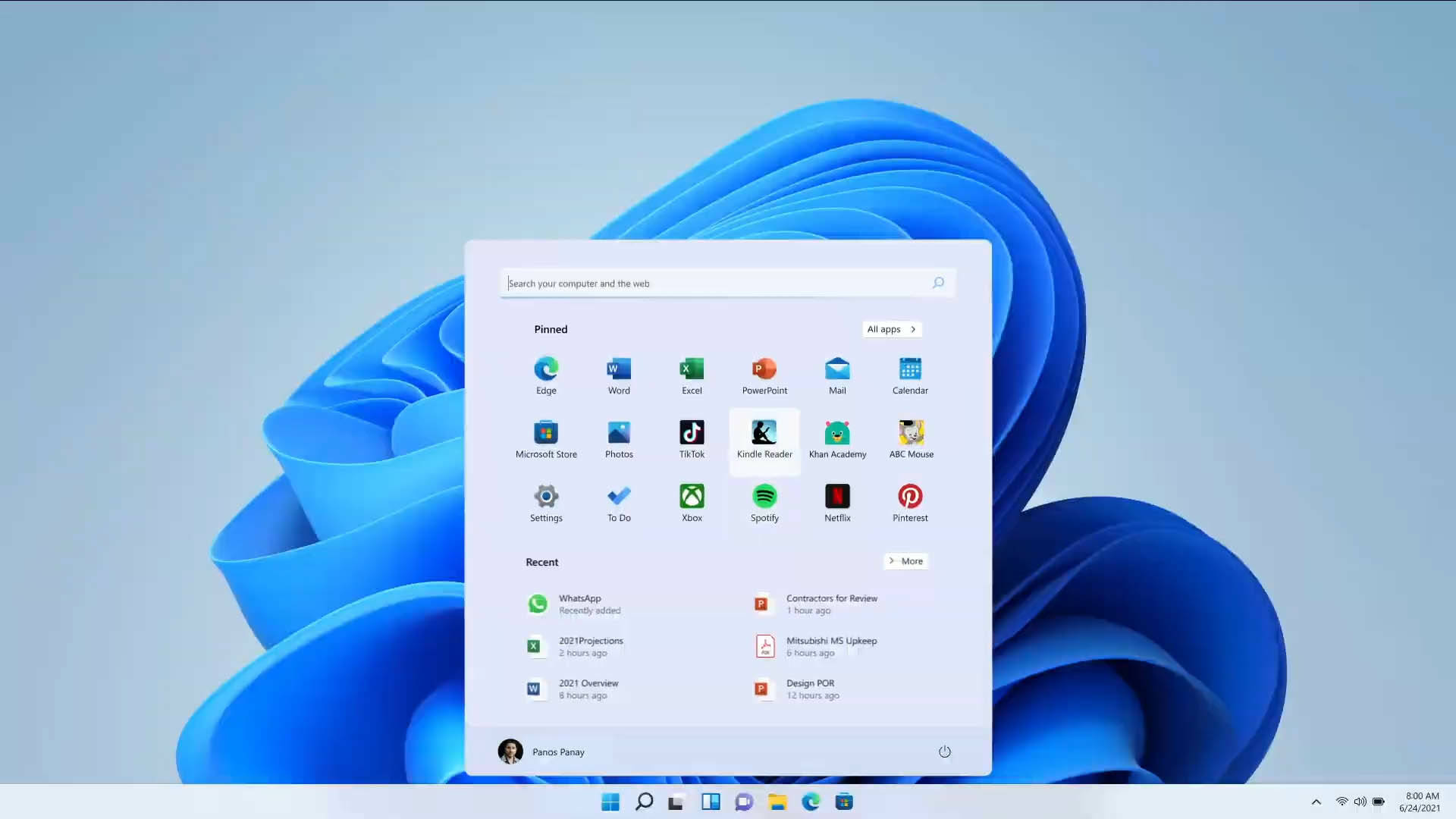
Task: Click search field to type query
Action: (x=728, y=283)
